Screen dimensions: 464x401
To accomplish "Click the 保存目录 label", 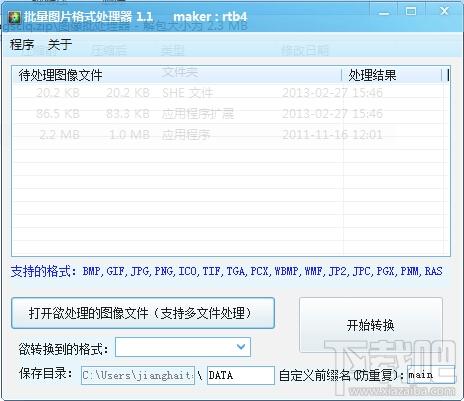I will [46, 373].
